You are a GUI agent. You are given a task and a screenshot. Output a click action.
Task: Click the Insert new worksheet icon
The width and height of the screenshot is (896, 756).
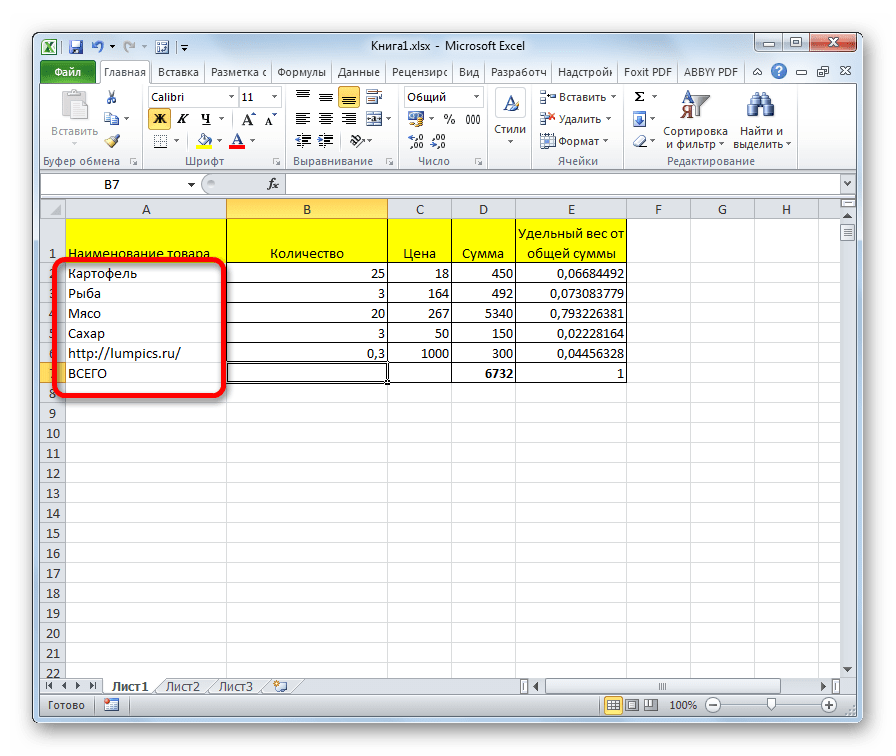[280, 687]
